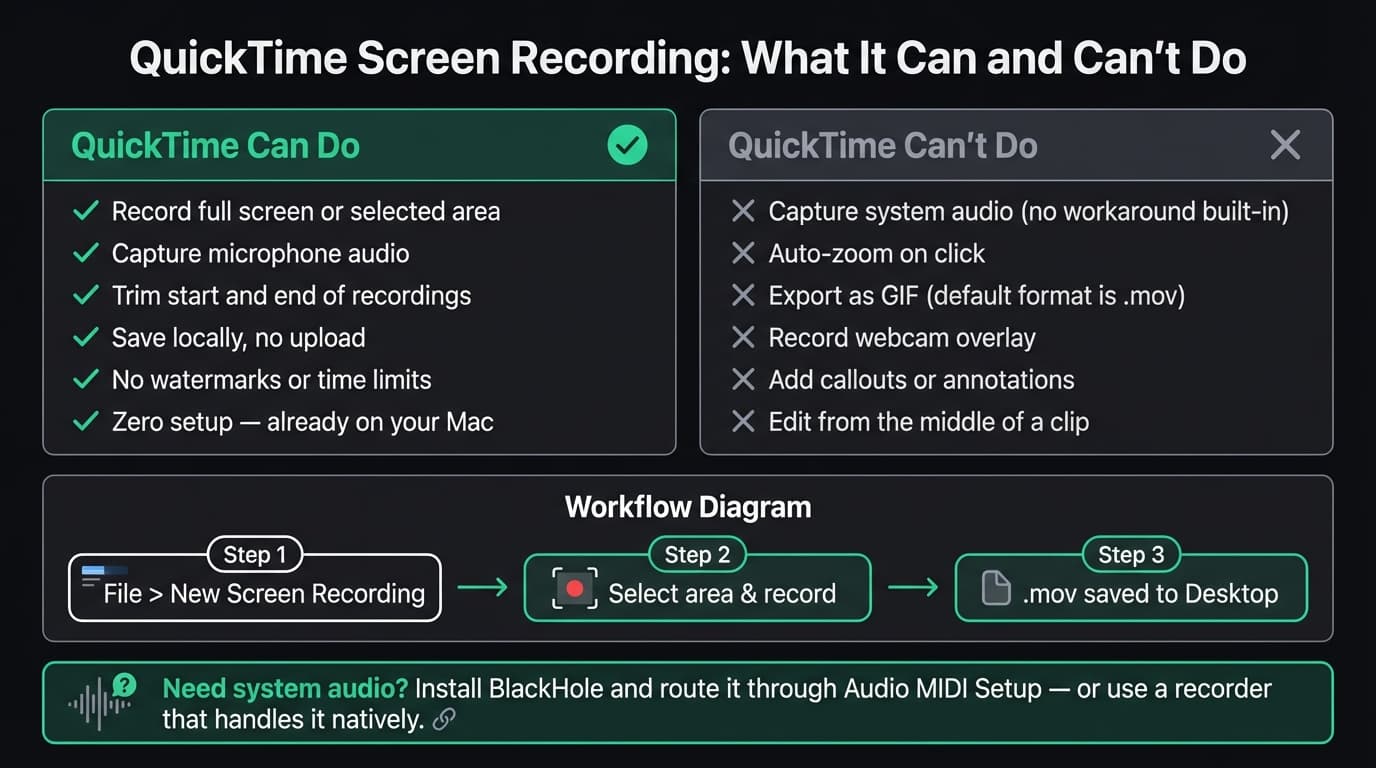Click the X beside 'Record webcam overlay'

click(743, 337)
